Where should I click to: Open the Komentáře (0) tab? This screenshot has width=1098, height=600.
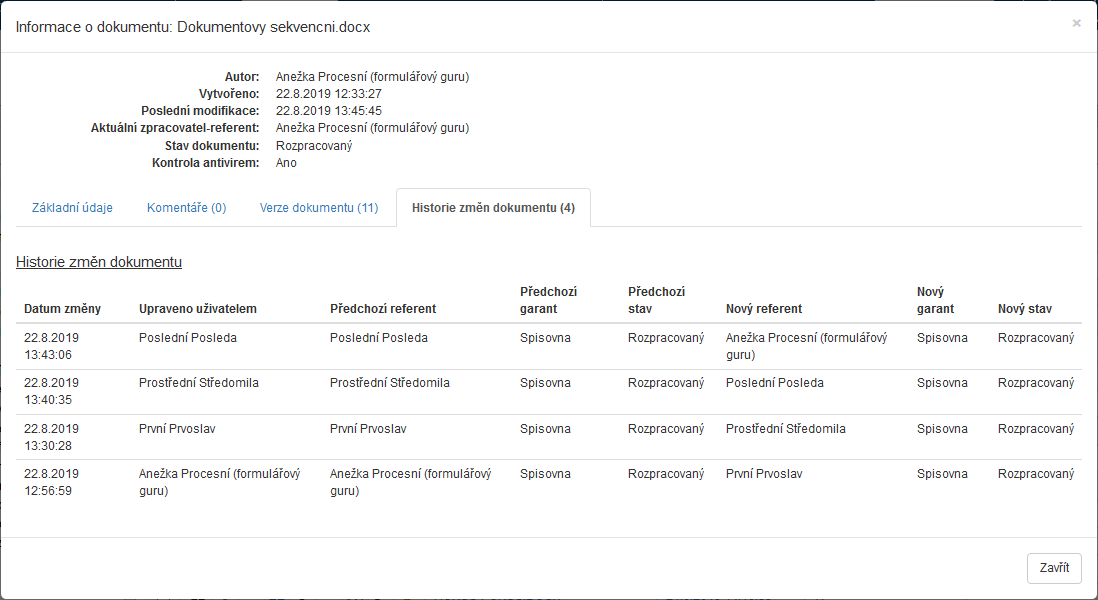186,208
